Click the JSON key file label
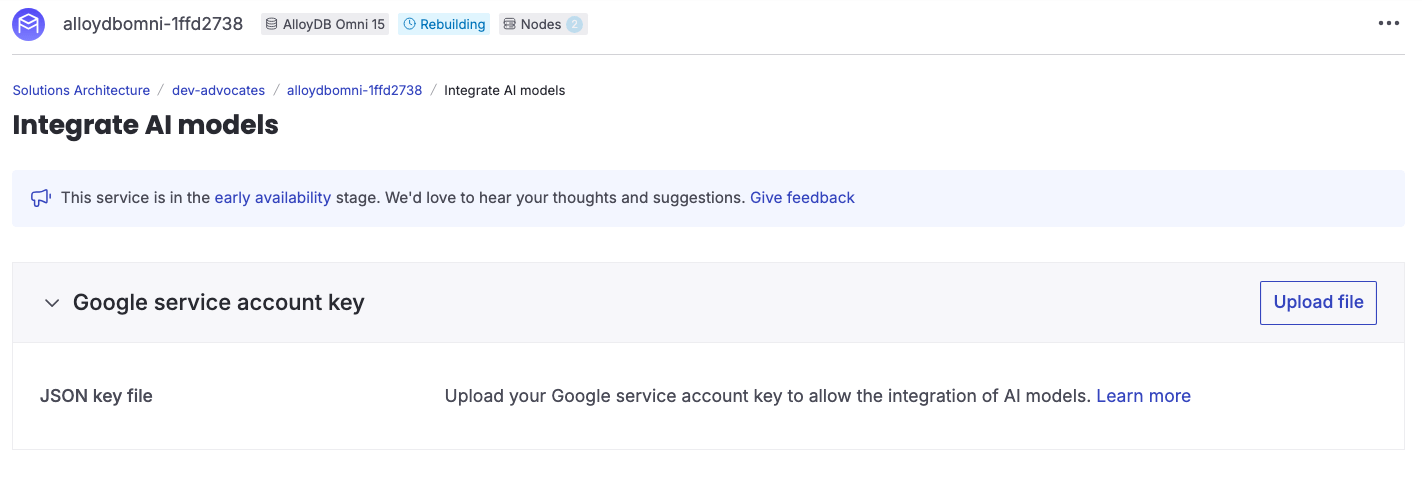Viewport: 1422px width, 477px height. (96, 396)
